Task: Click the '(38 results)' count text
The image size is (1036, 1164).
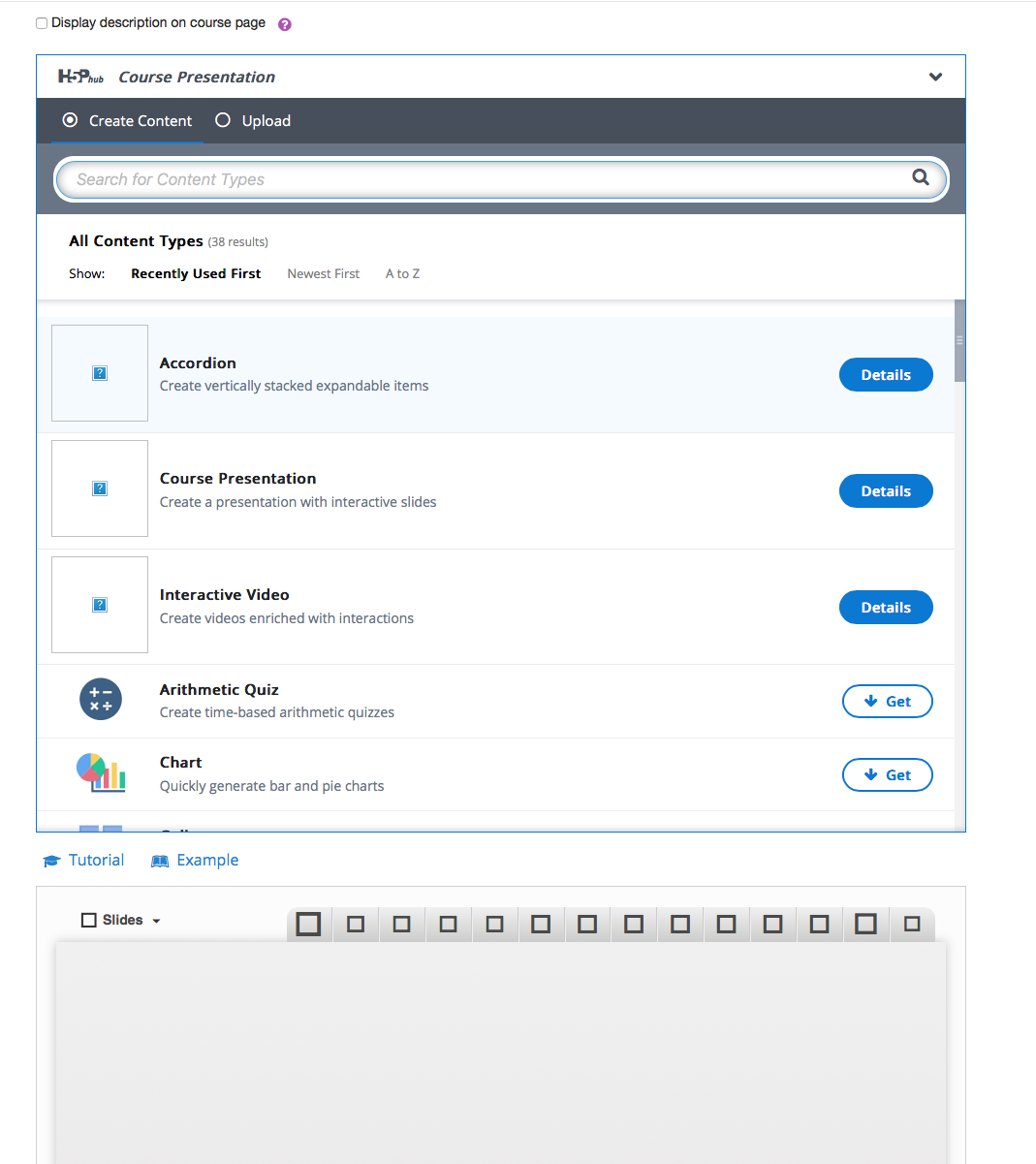Action: click(x=238, y=242)
